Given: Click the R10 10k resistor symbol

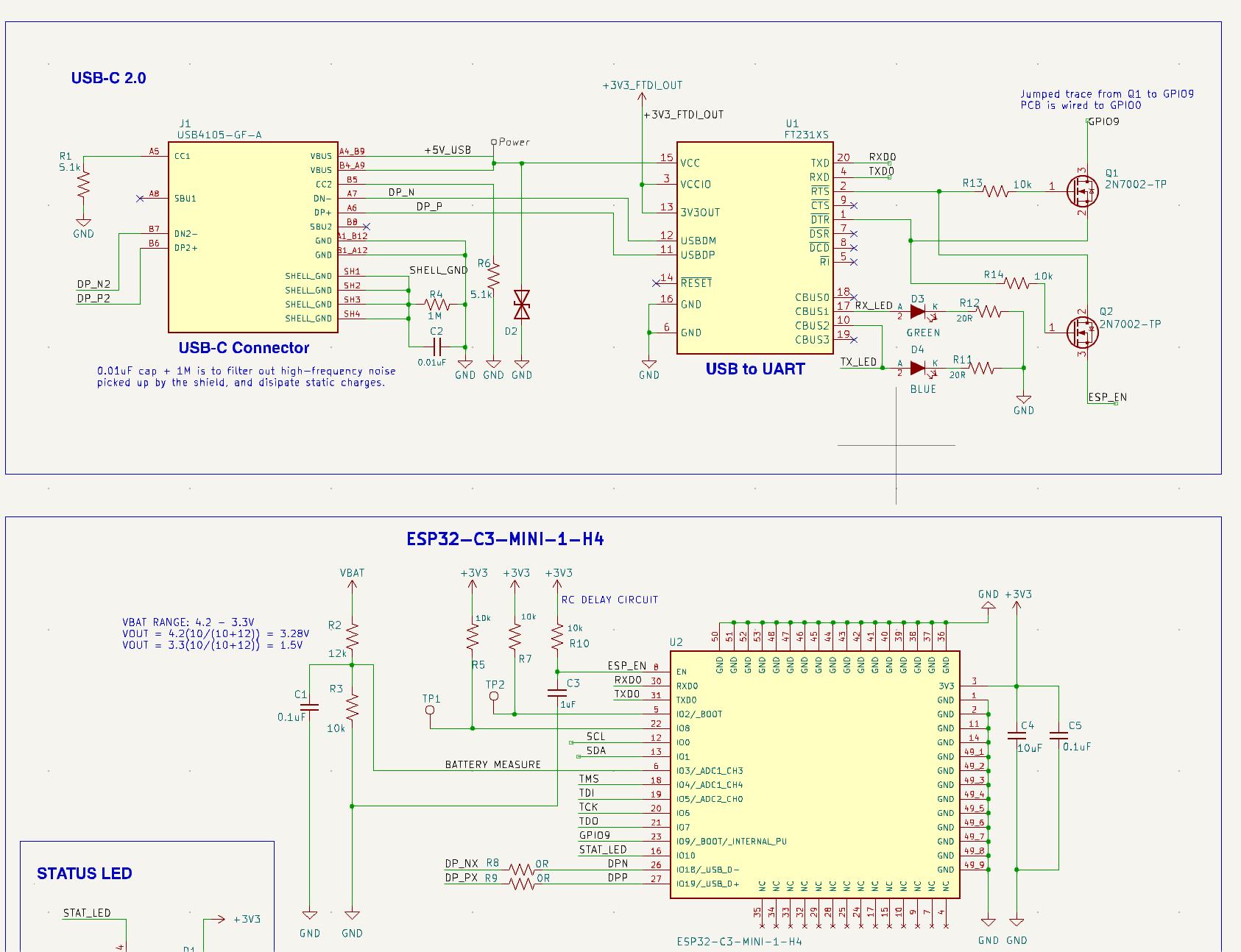Looking at the screenshot, I should point(557,636).
